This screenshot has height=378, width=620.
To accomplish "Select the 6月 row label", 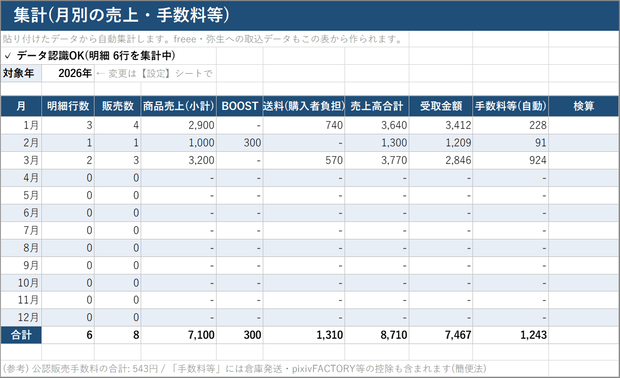I will click(21, 213).
